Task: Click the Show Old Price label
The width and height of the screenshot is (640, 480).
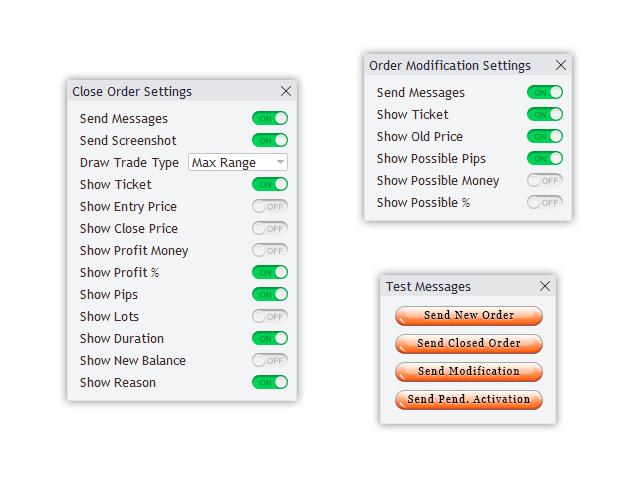Action: pos(420,136)
